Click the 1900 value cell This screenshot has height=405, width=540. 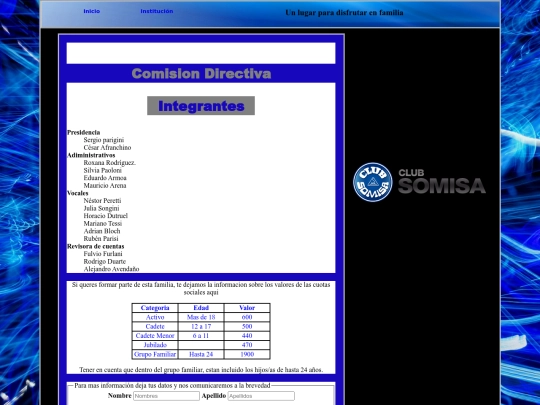(x=247, y=354)
